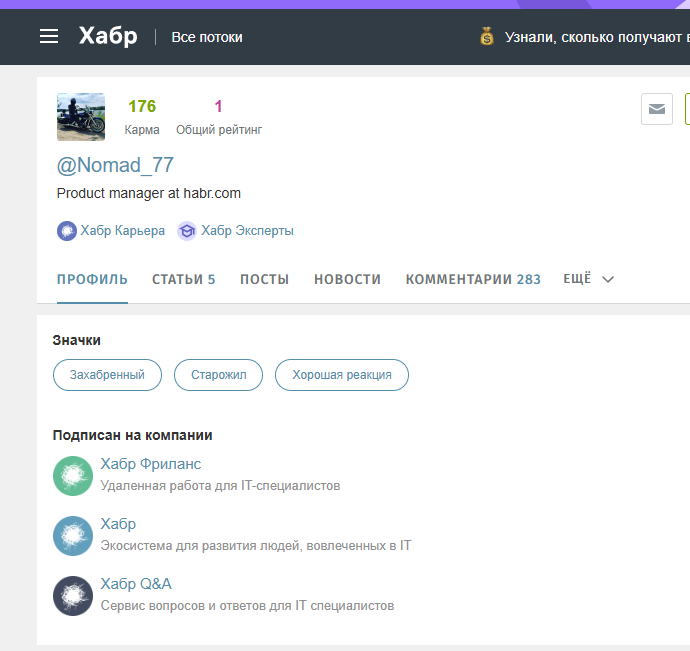Click the user avatar photo

(x=81, y=117)
